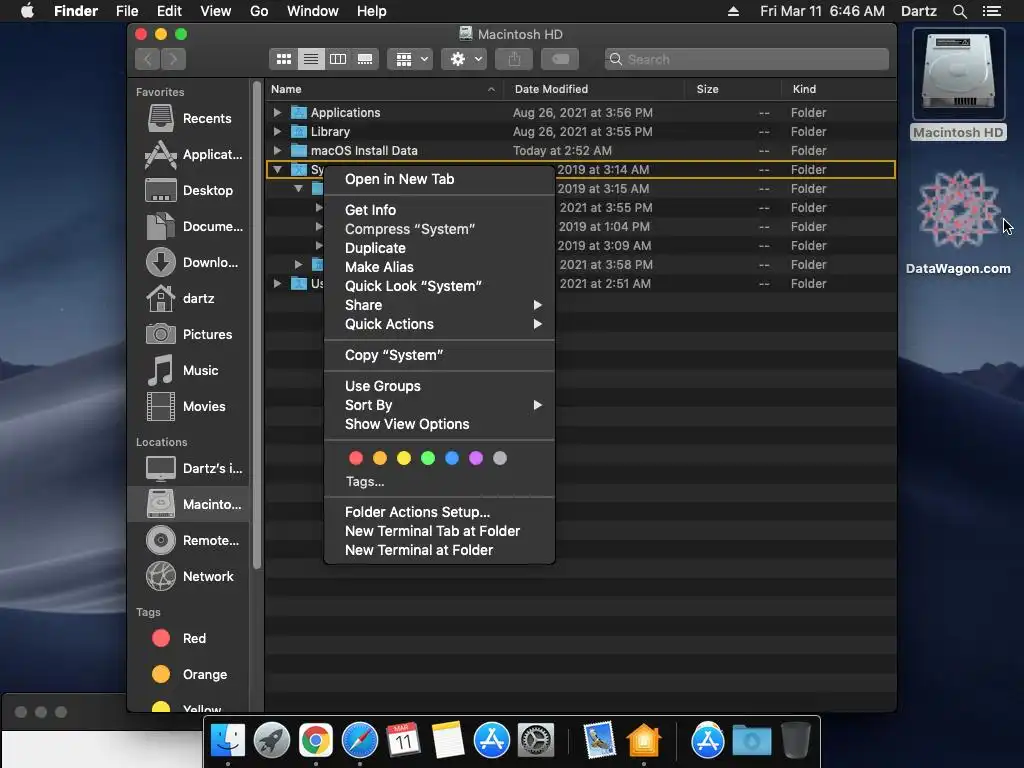This screenshot has width=1024, height=768.
Task: Open Remote Disc in the sidebar
Action: [x=189, y=540]
